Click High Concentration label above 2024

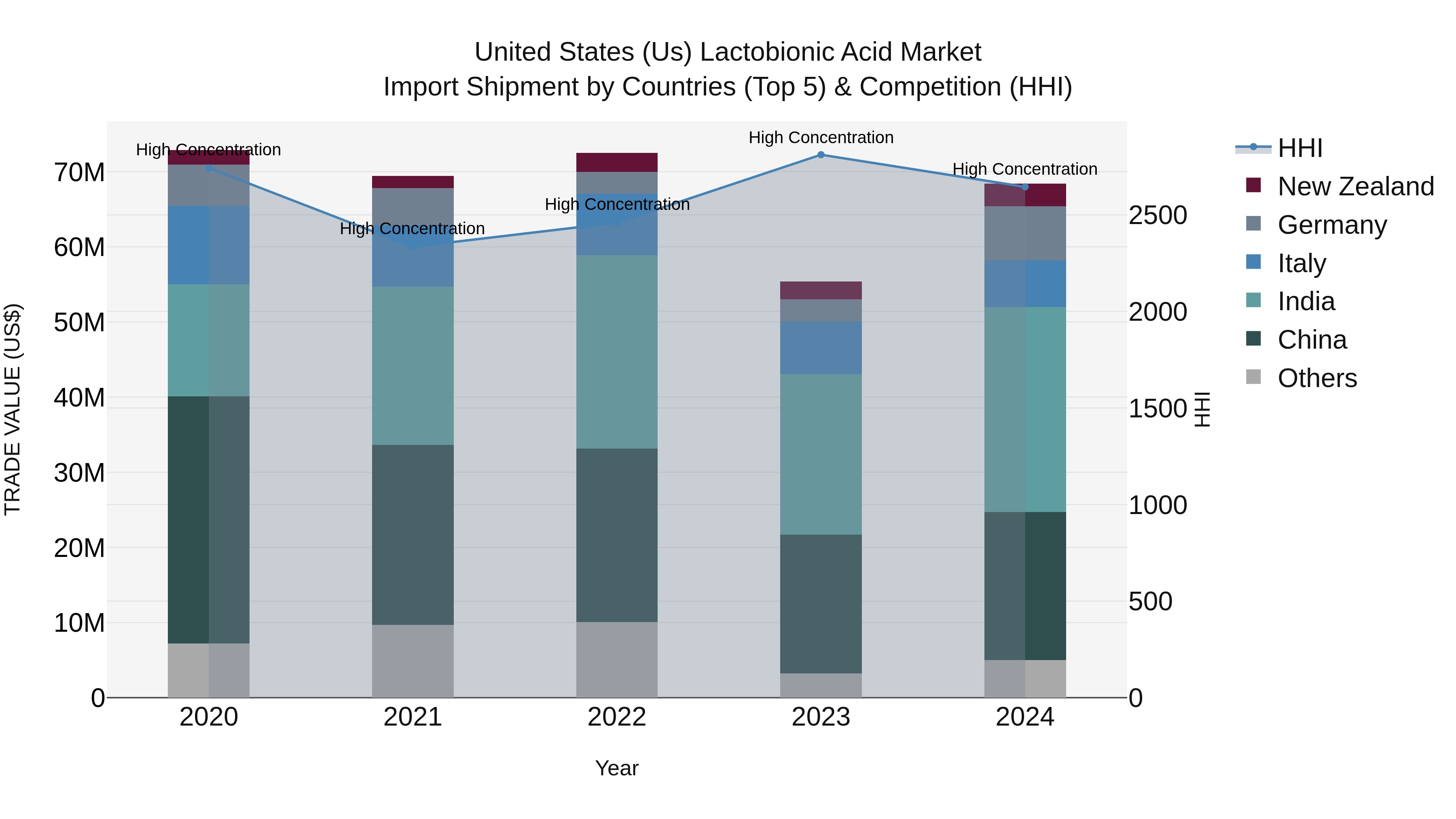1025,169
